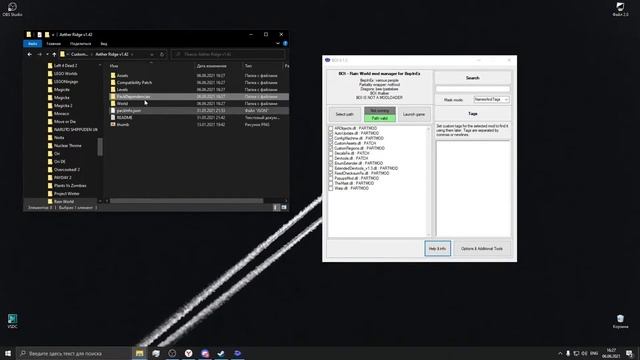Toggle the TheMast.dll mod checkbox

(x=331, y=183)
